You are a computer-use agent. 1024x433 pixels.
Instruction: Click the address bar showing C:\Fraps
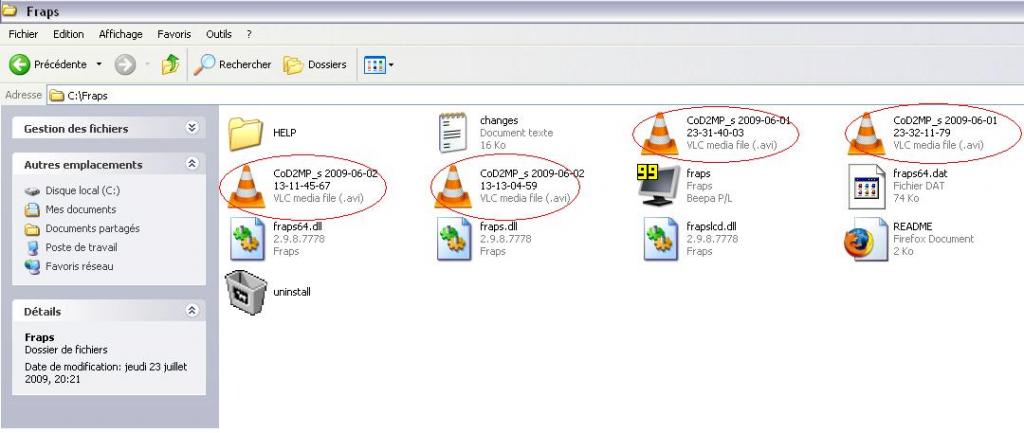536,95
